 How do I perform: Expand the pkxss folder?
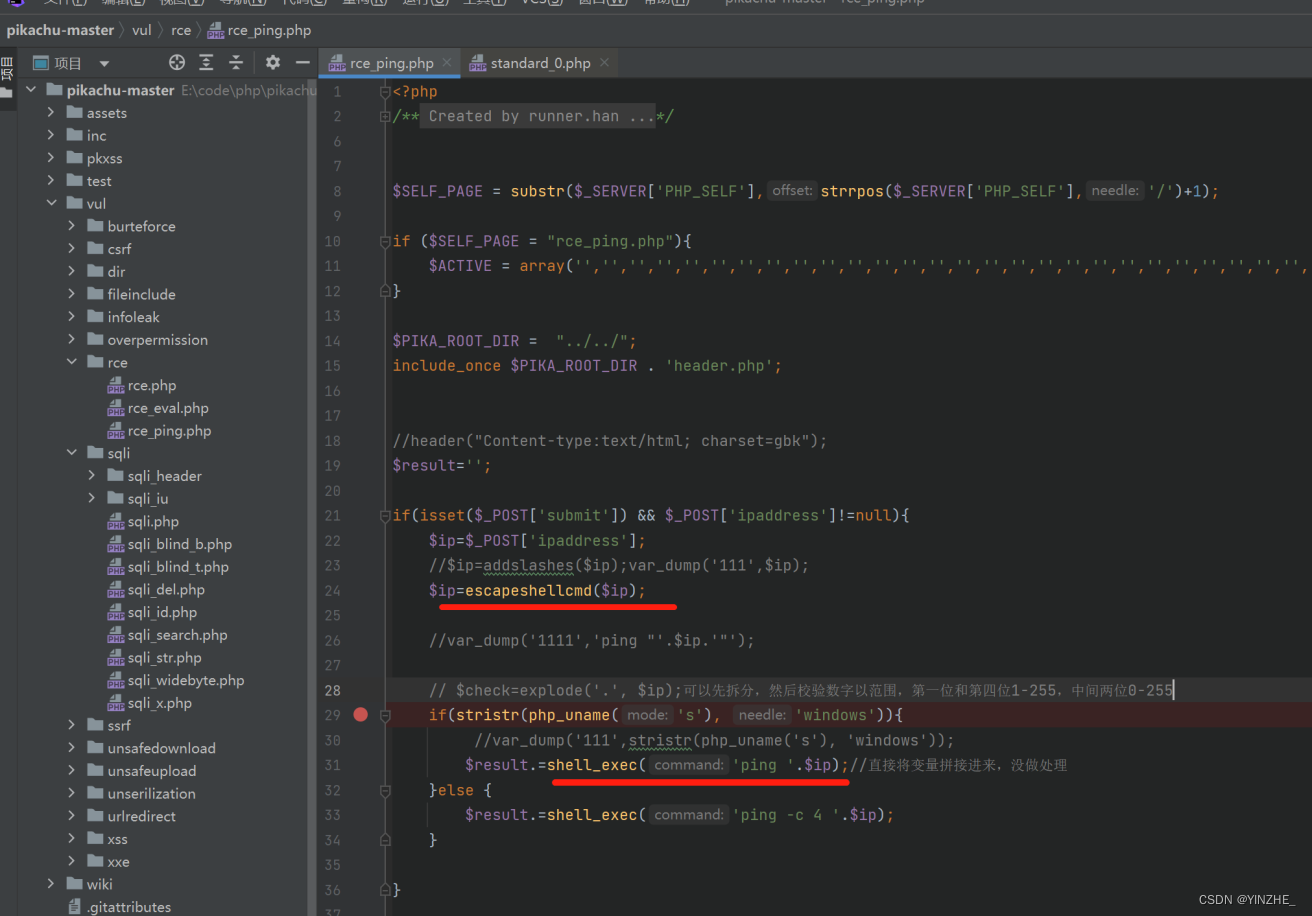(x=51, y=158)
